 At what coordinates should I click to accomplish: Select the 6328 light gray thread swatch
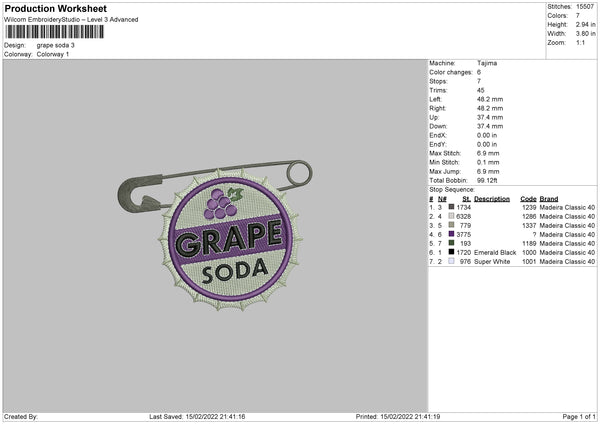(452, 216)
